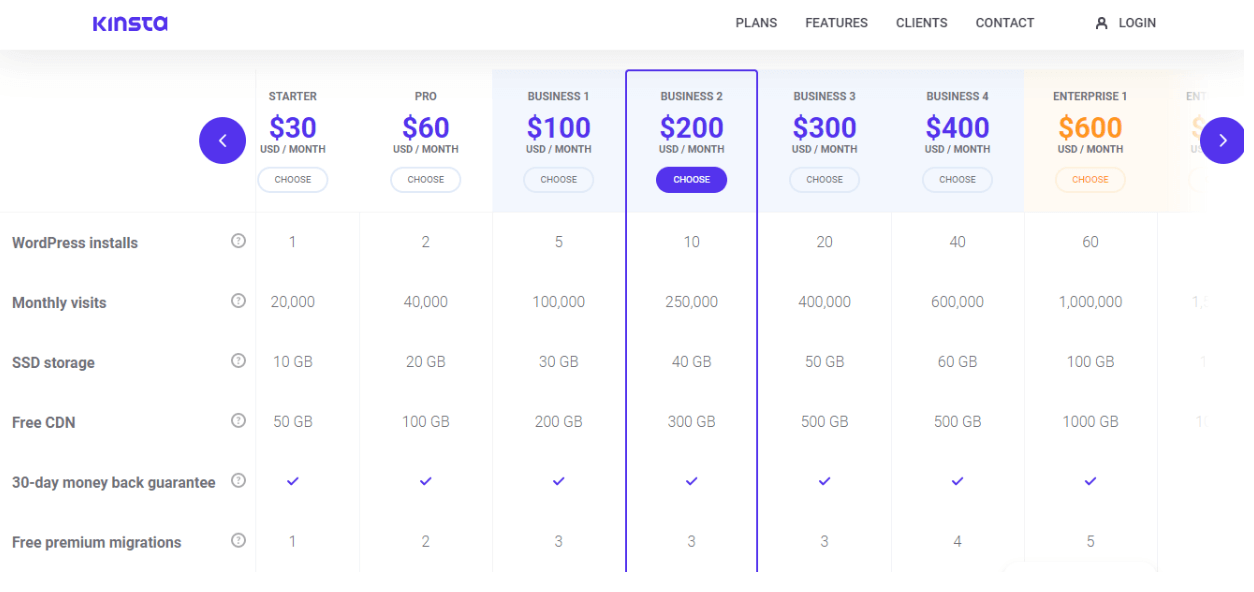Viewport: 1254px width, 592px height.
Task: Choose the Business 2 plan
Action: 691,179
